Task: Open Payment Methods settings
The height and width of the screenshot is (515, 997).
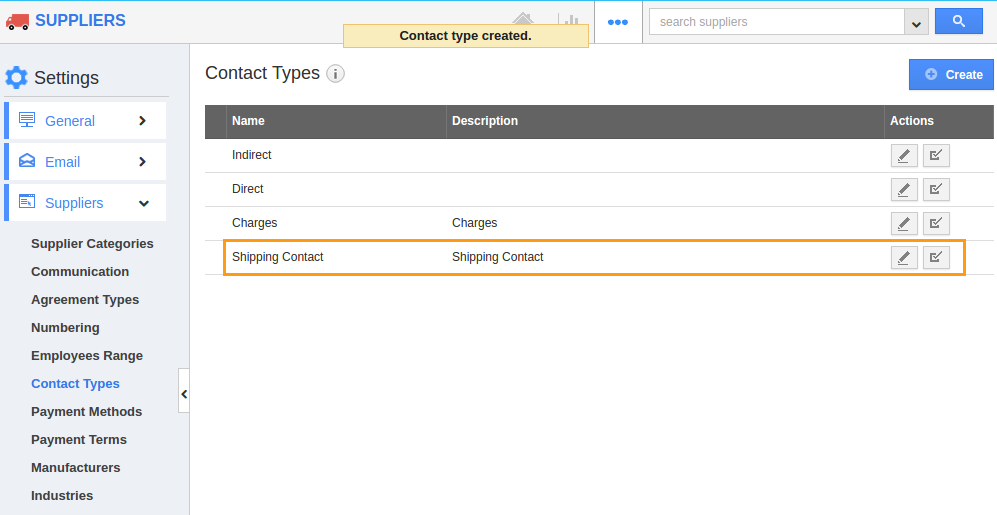Action: 86,411
